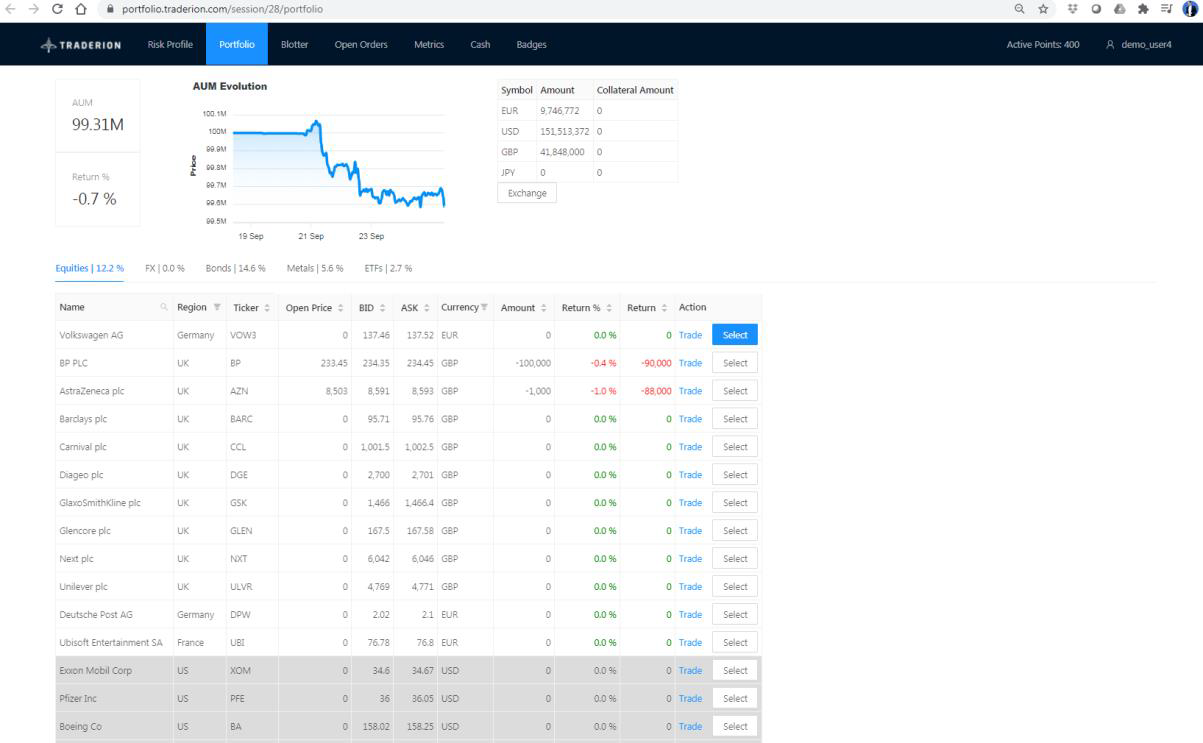
Task: Reload the page using browser refresh icon
Action: 57,9
